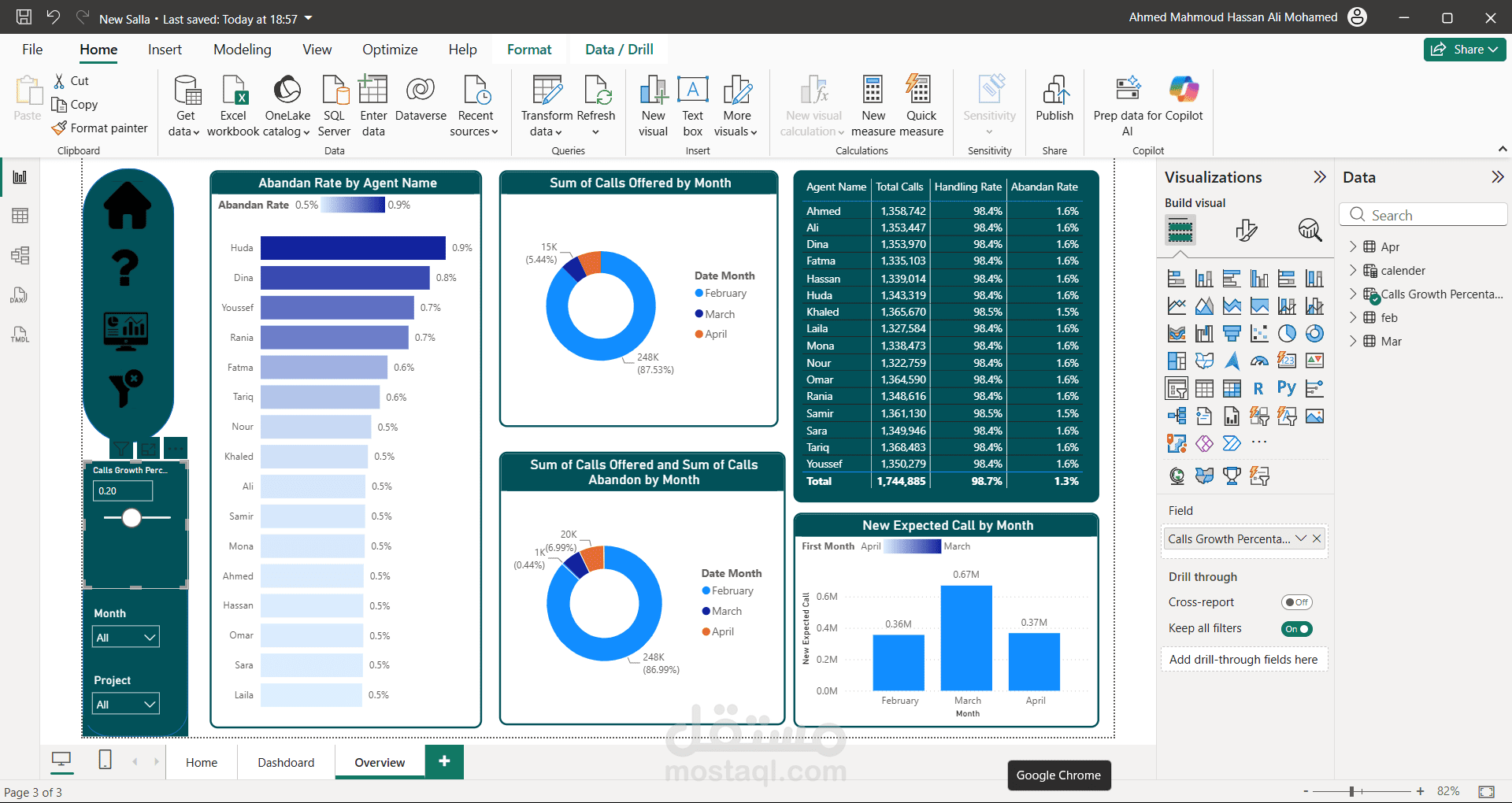Open the Month slicer dropdown
This screenshot has height=803, width=1512.
[126, 637]
